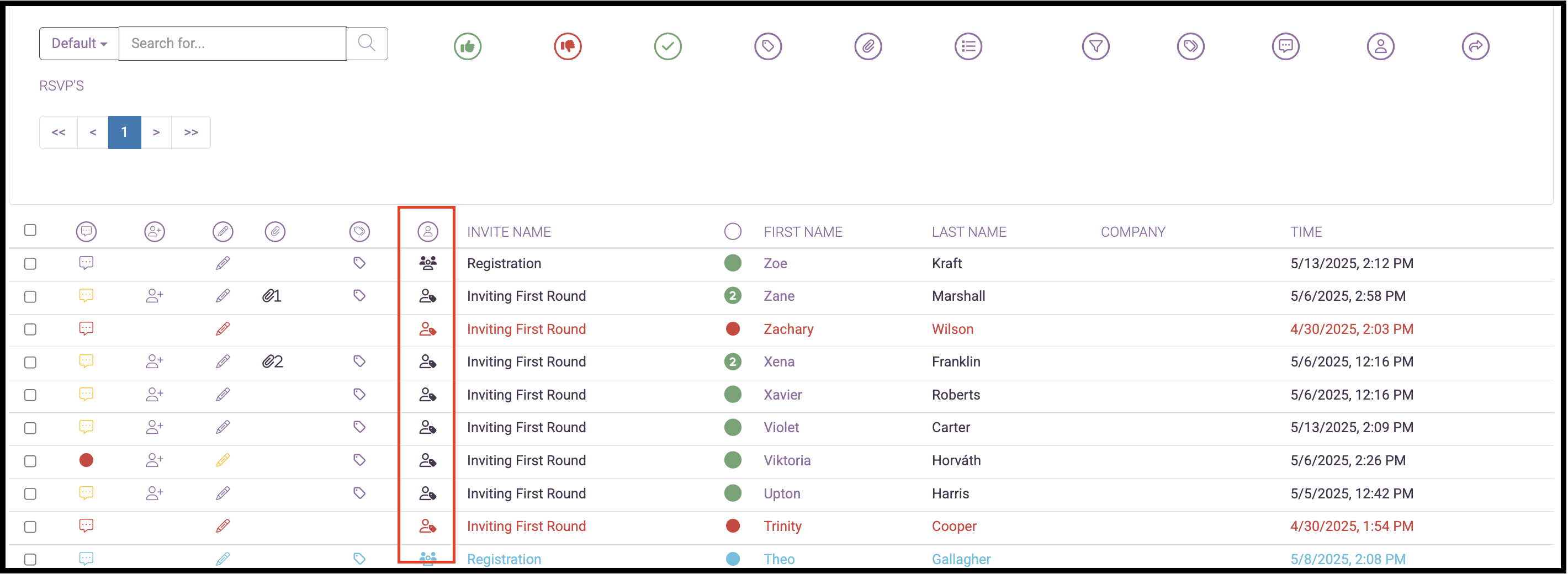1568x574 pixels.
Task: Click add-person column header icon
Action: [x=155, y=231]
